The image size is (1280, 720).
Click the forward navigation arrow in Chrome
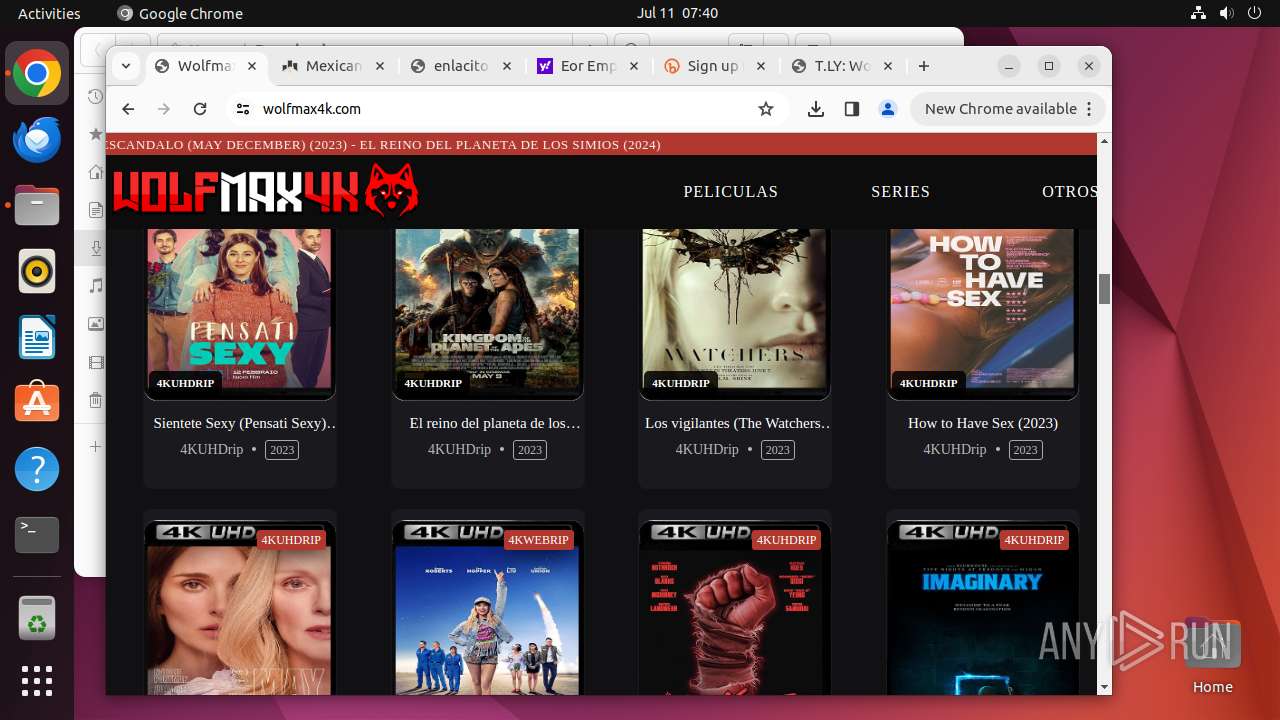pos(164,109)
